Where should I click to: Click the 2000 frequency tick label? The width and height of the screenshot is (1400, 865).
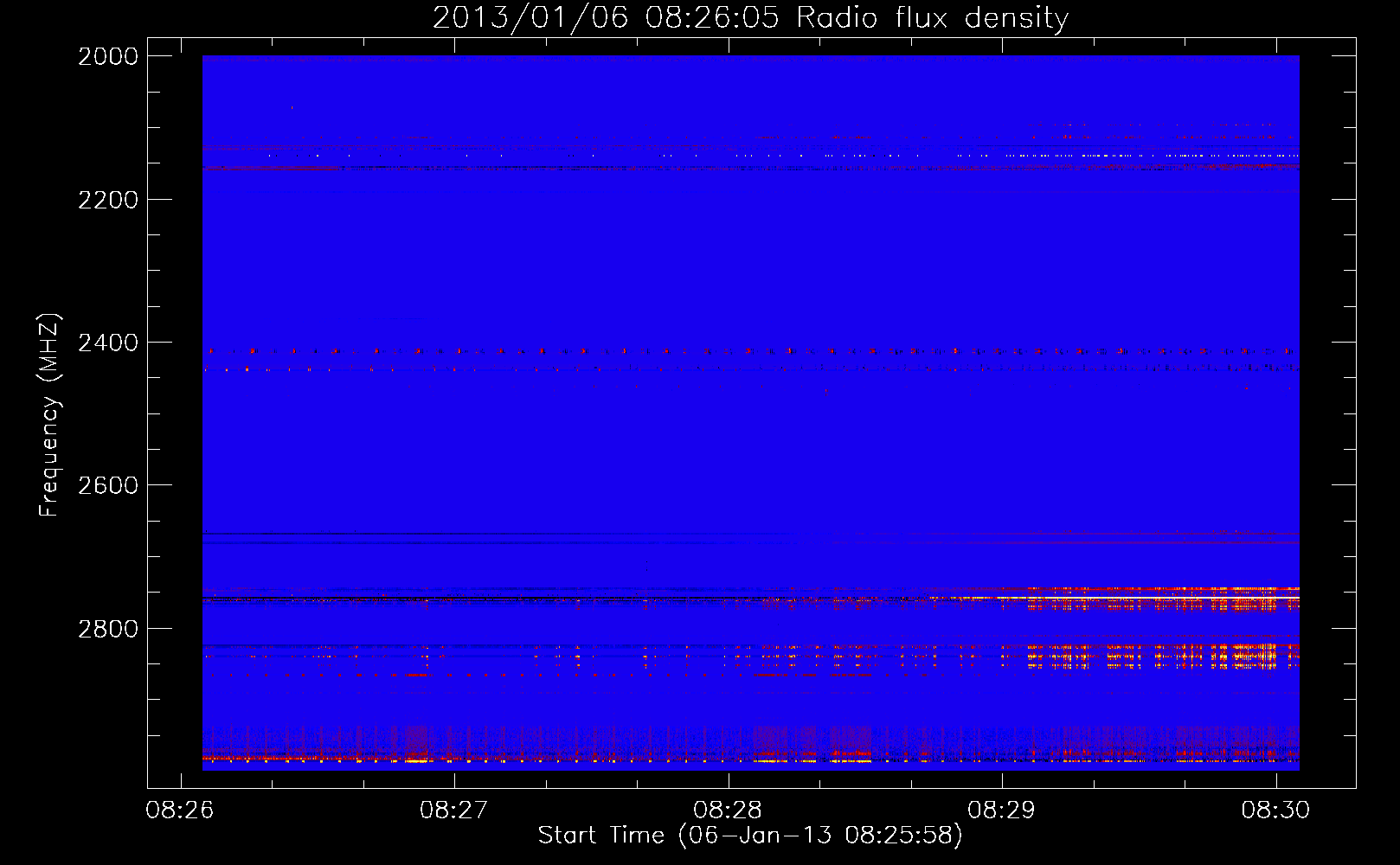[108, 56]
